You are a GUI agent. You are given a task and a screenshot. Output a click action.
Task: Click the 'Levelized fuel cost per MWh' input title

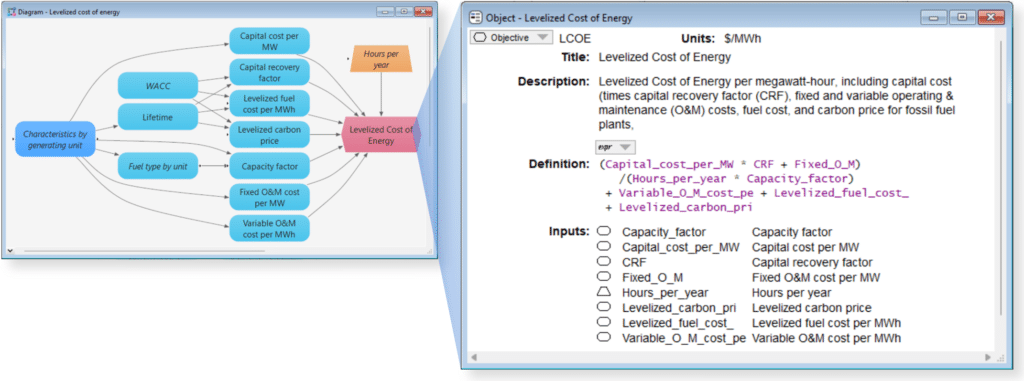coord(826,323)
